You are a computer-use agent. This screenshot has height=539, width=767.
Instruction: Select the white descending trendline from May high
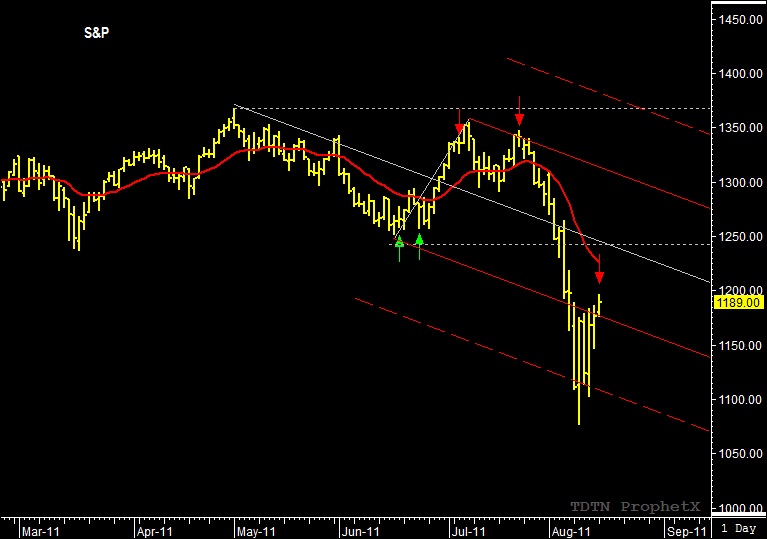coord(472,194)
